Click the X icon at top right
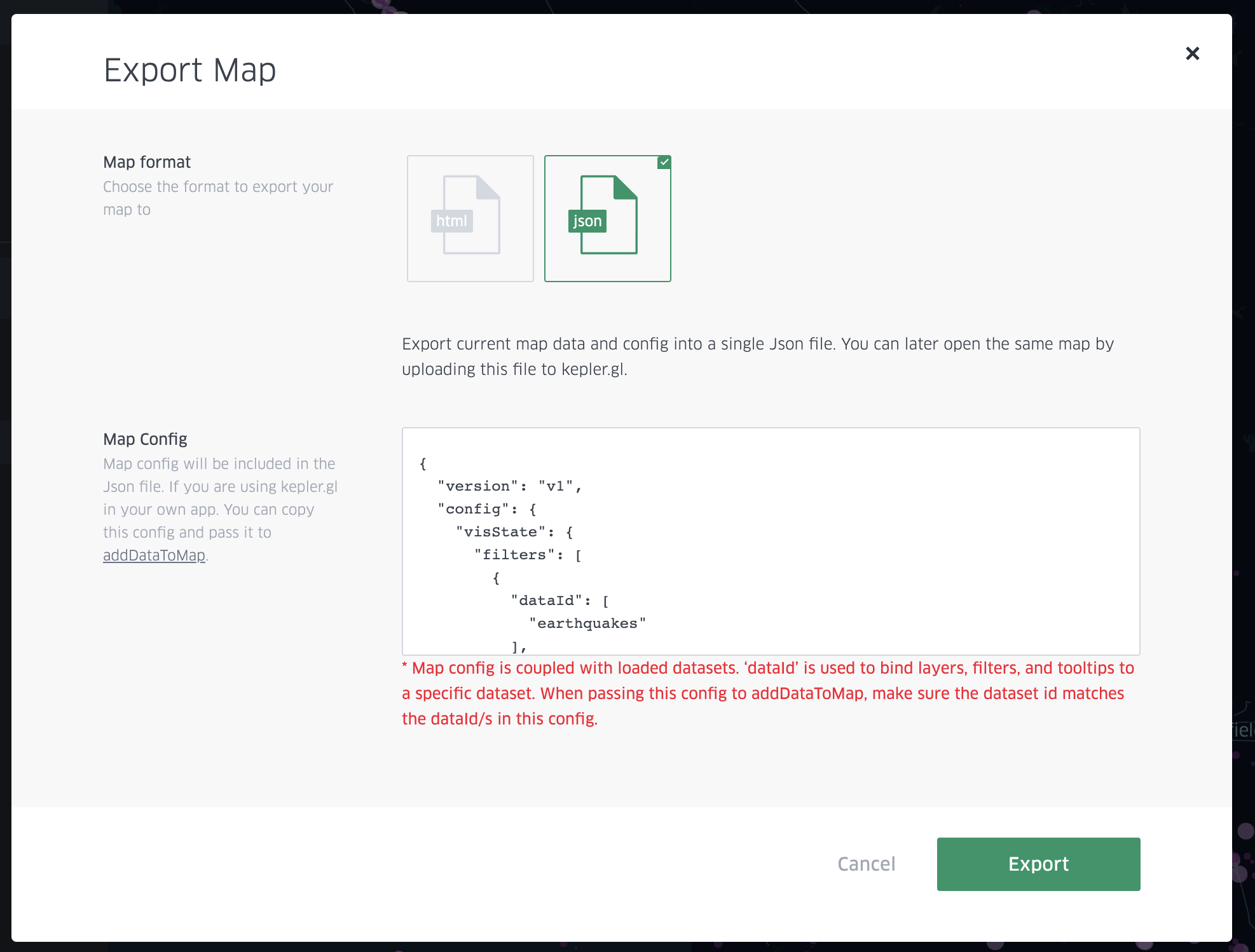This screenshot has width=1255, height=952. [x=1193, y=53]
